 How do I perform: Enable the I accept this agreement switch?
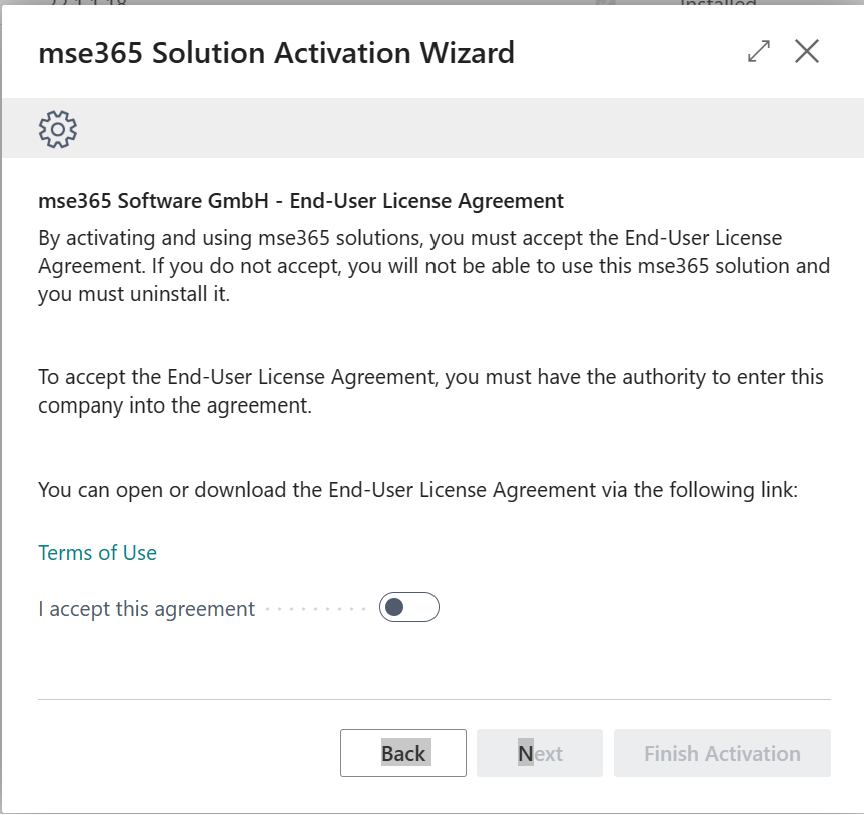409,607
